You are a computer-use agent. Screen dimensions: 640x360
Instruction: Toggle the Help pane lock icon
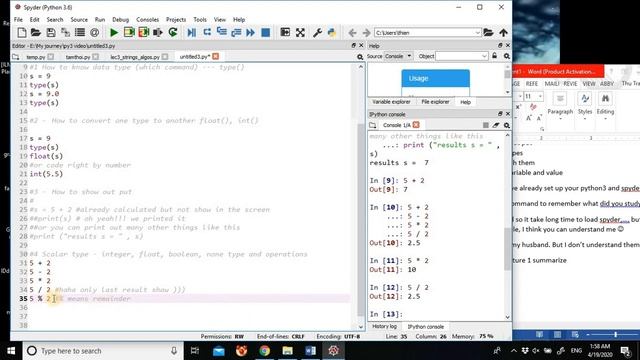(494, 56)
